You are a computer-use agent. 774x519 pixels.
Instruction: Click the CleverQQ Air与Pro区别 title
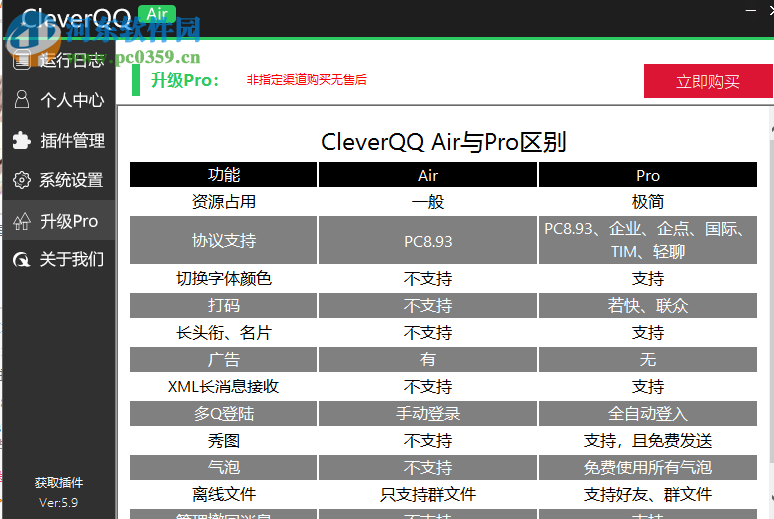443,142
